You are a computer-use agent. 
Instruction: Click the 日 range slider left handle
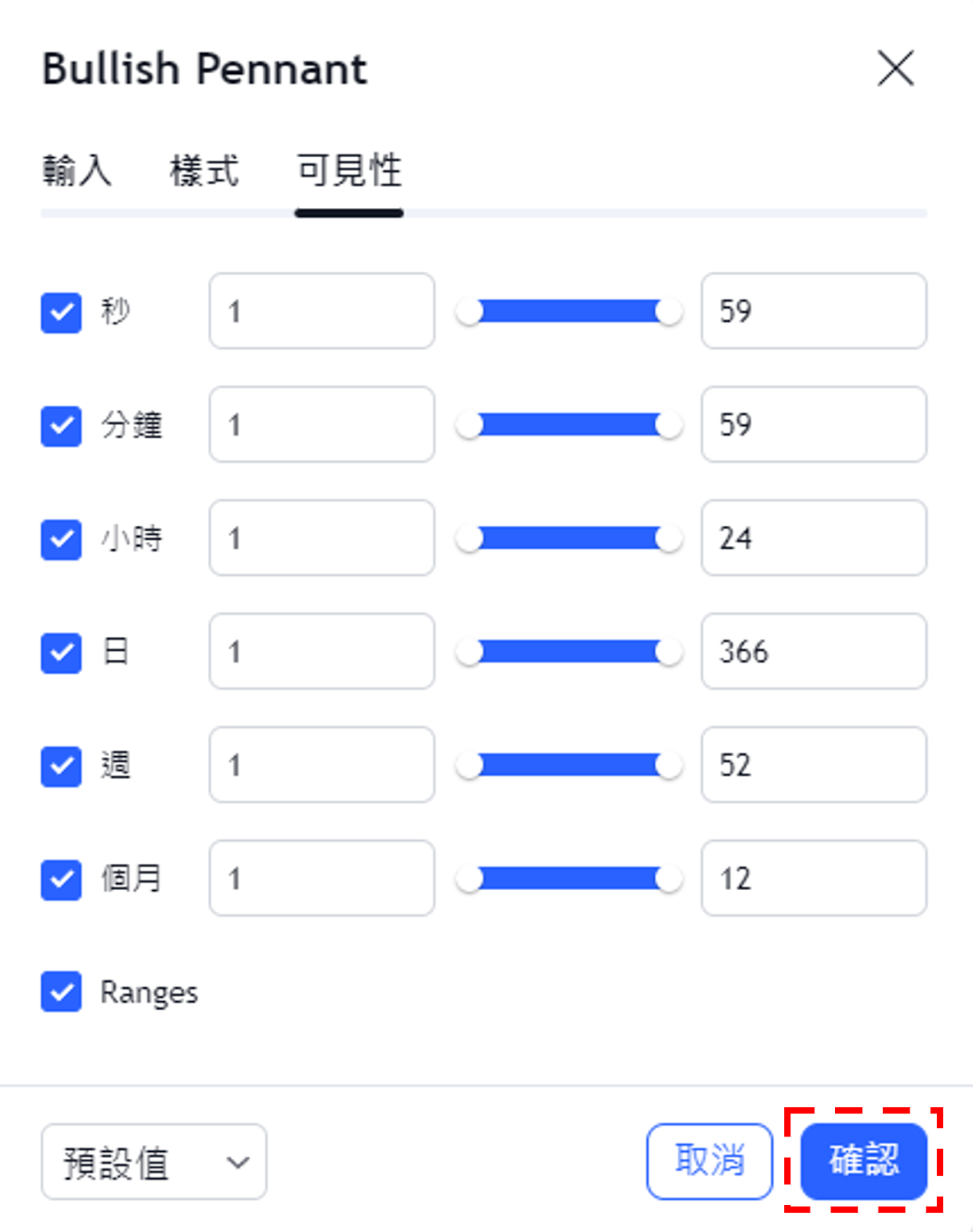click(x=468, y=652)
